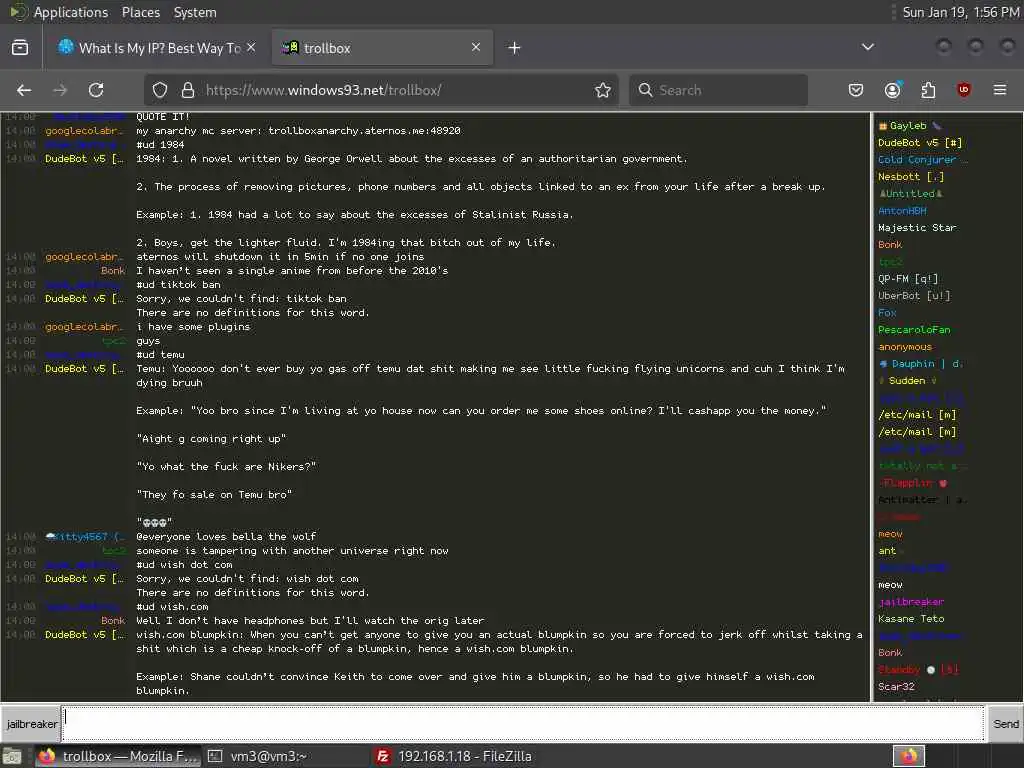Open the Firefox account icon
The image size is (1024, 768).
pyautogui.click(x=893, y=90)
